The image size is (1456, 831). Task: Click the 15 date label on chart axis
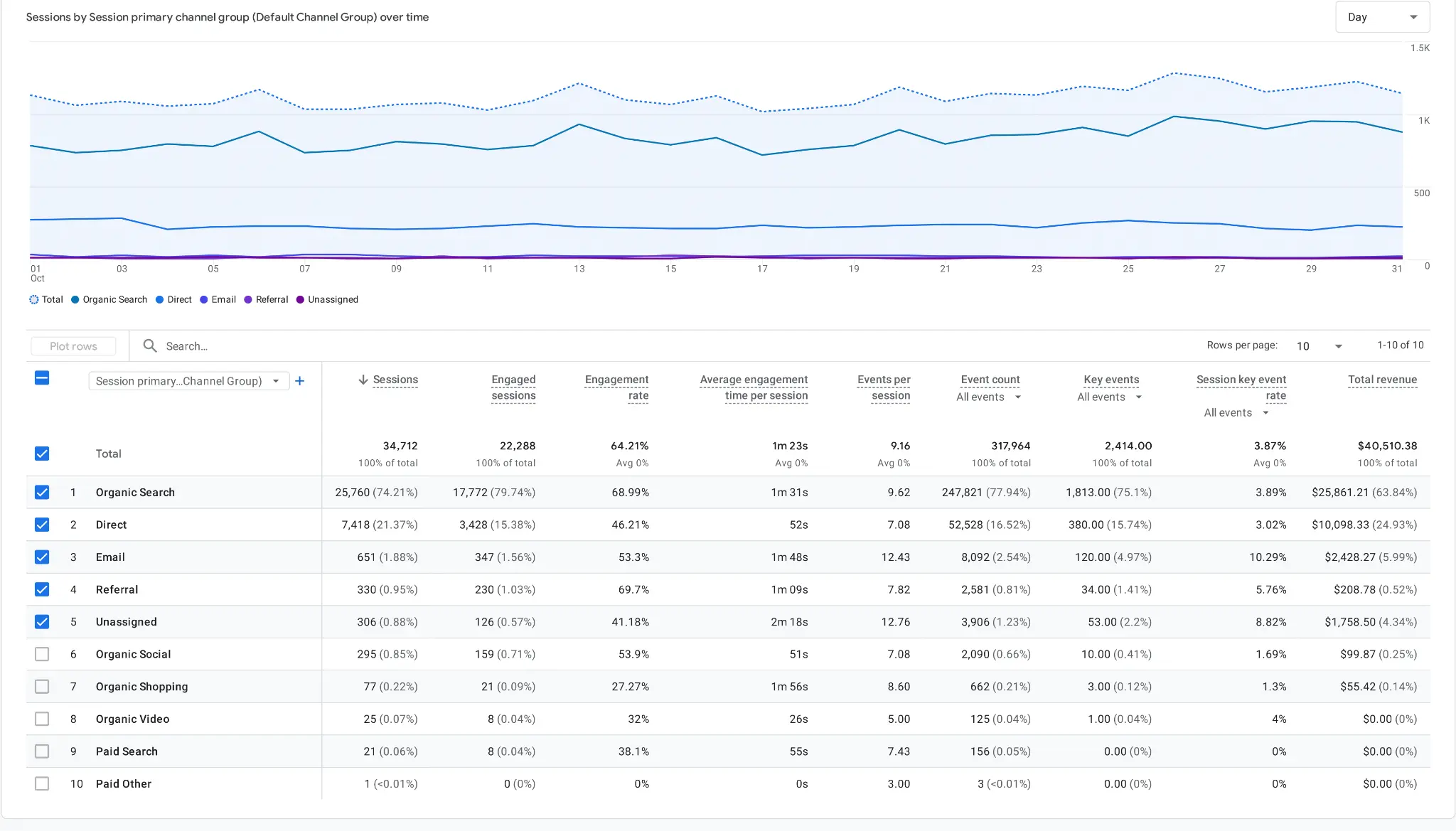[670, 269]
